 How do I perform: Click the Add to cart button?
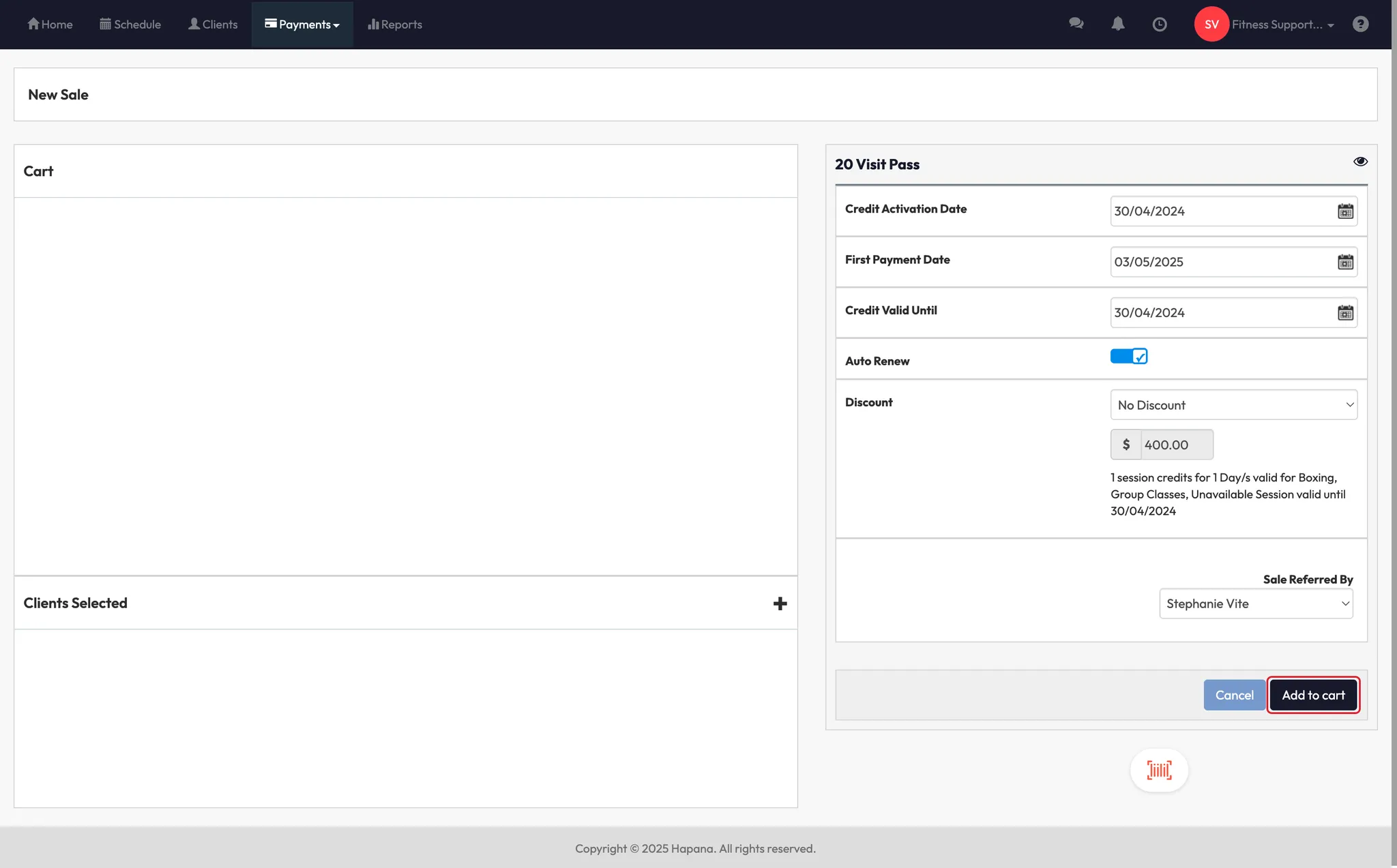pos(1313,695)
